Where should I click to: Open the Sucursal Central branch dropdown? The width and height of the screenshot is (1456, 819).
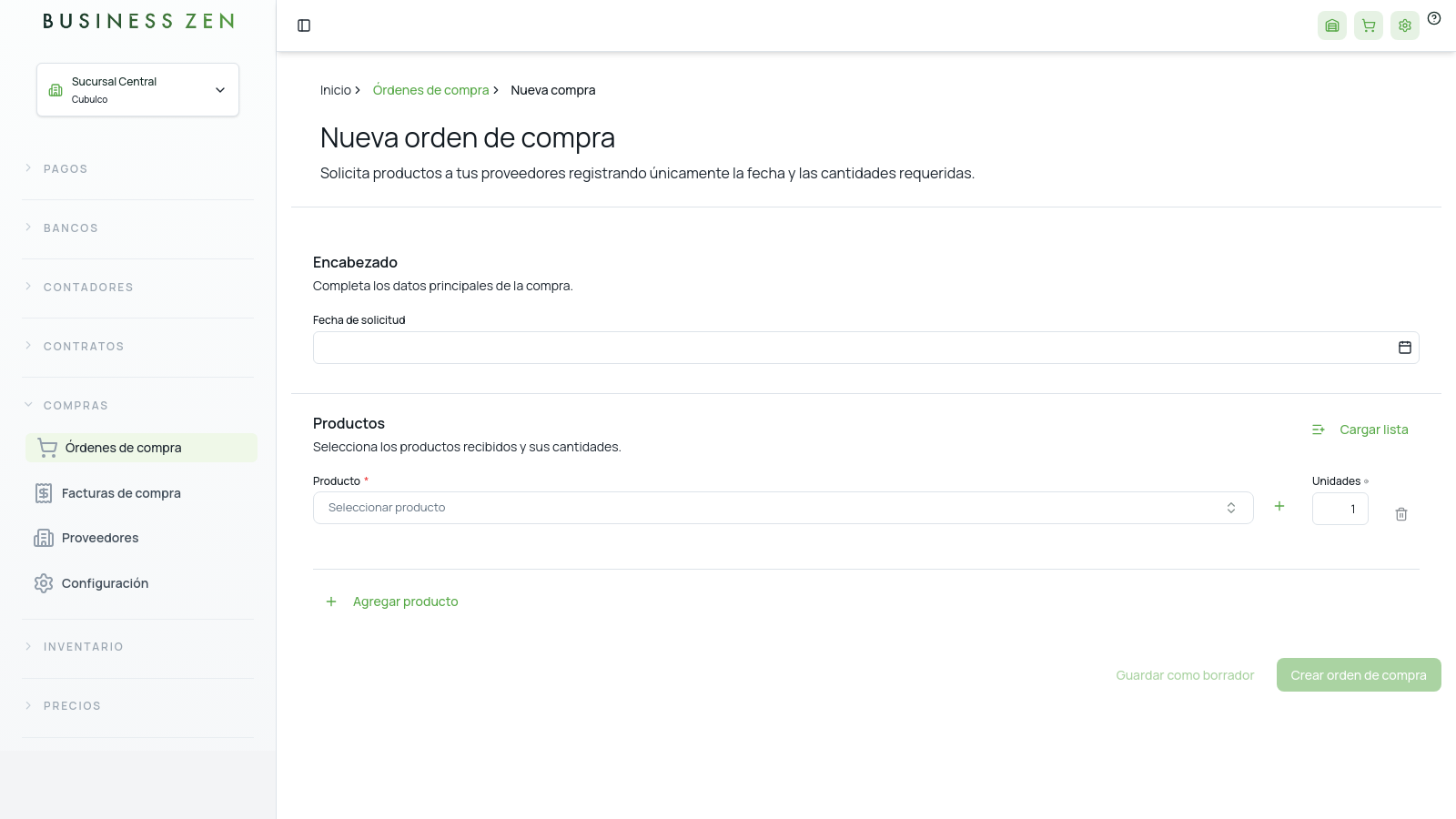(137, 90)
